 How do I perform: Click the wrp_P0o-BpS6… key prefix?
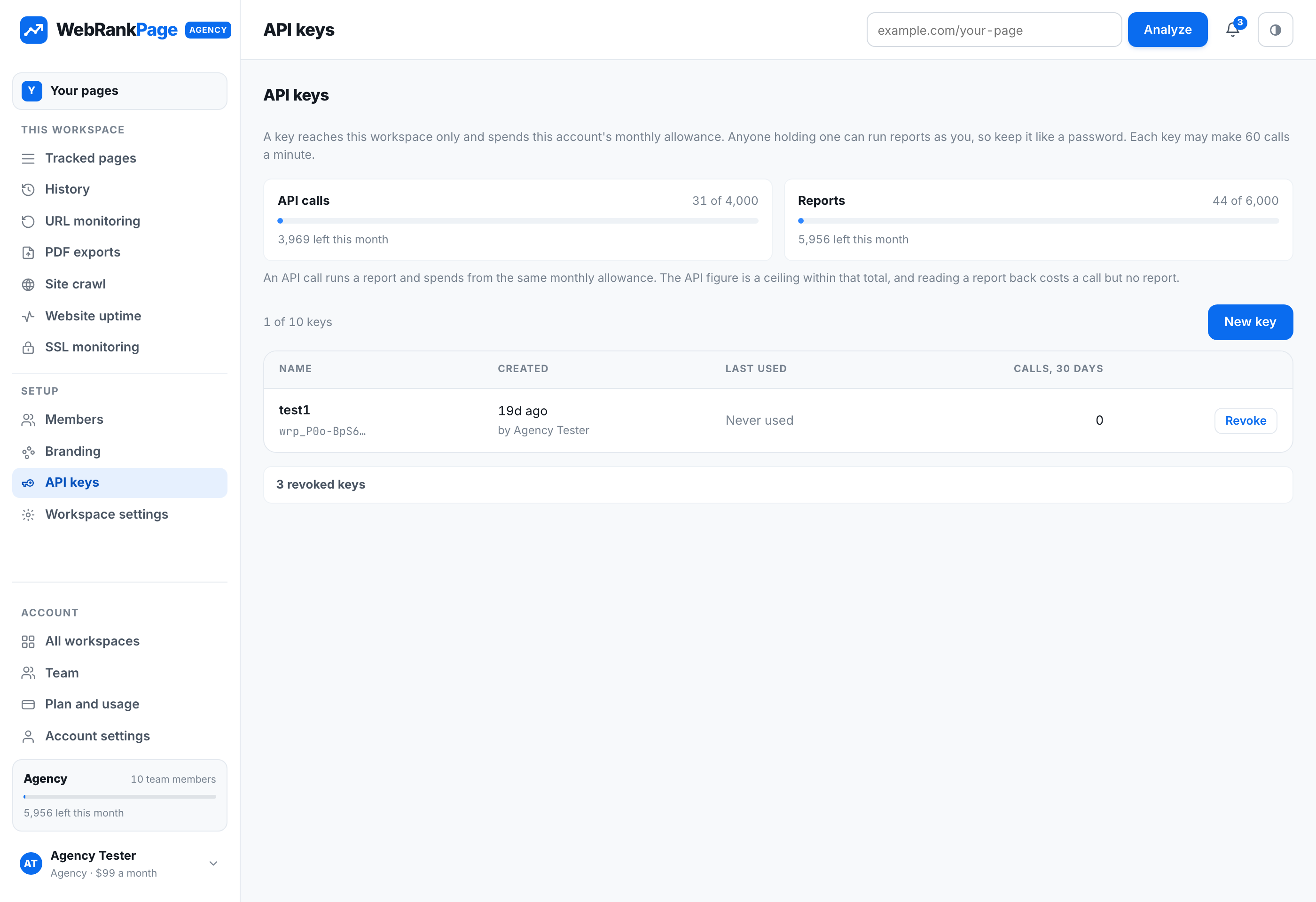click(322, 431)
